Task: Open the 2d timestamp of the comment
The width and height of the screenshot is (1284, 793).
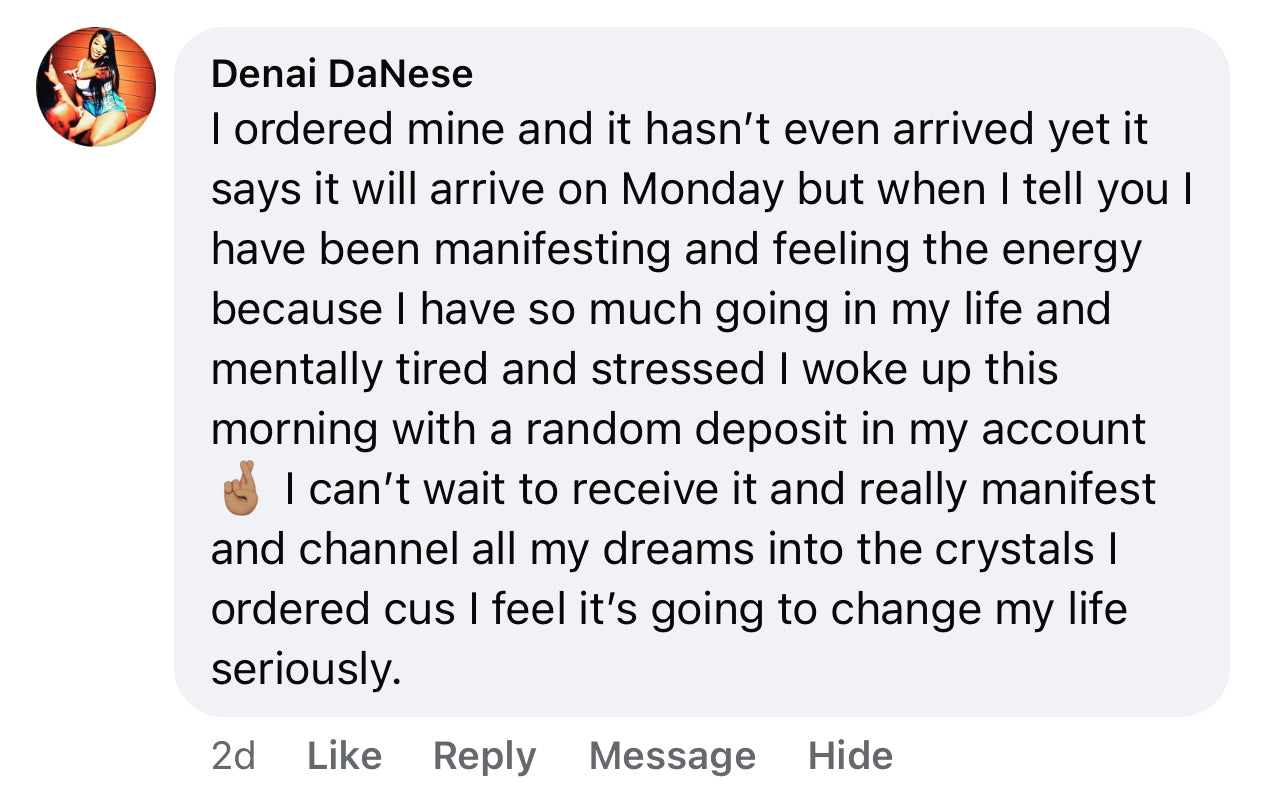Action: coord(233,756)
